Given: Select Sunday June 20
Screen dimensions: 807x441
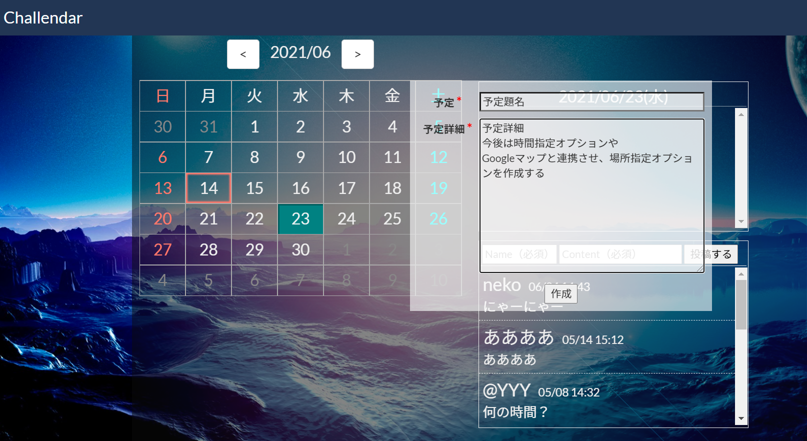Looking at the screenshot, I should 163,219.
